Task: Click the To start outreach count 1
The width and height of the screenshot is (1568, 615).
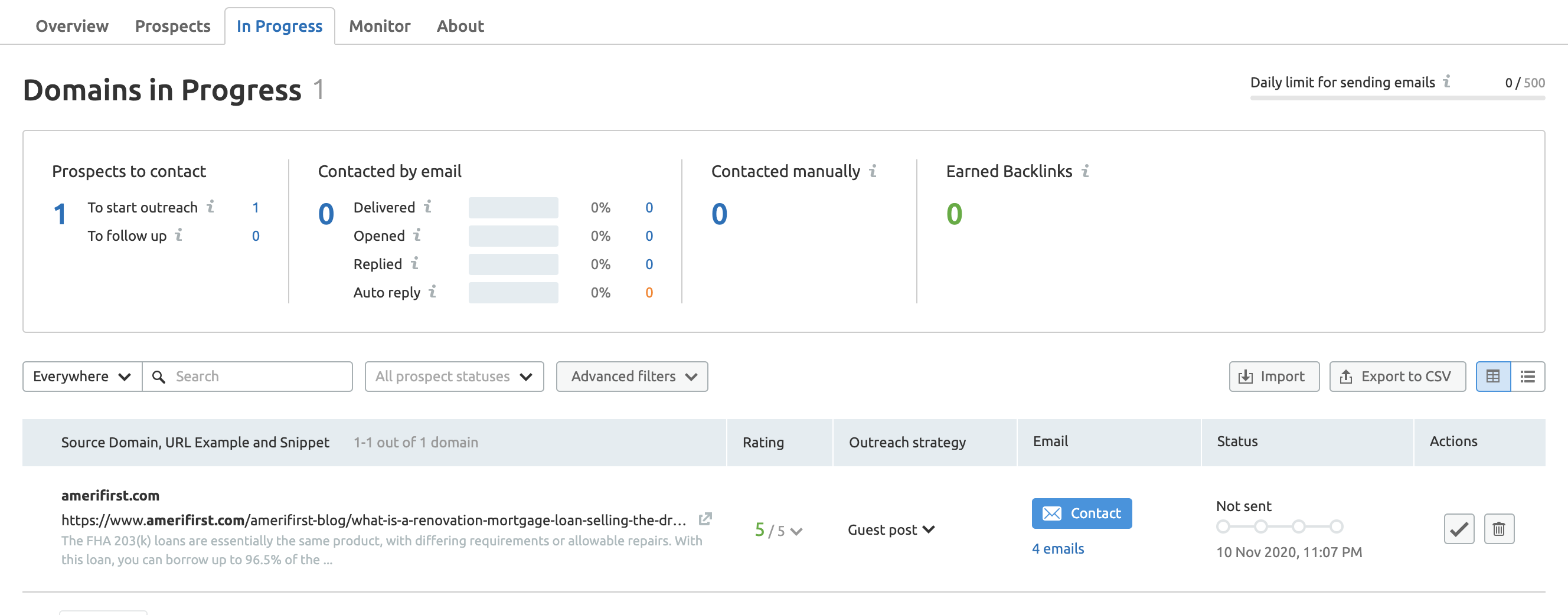Action: click(256, 207)
